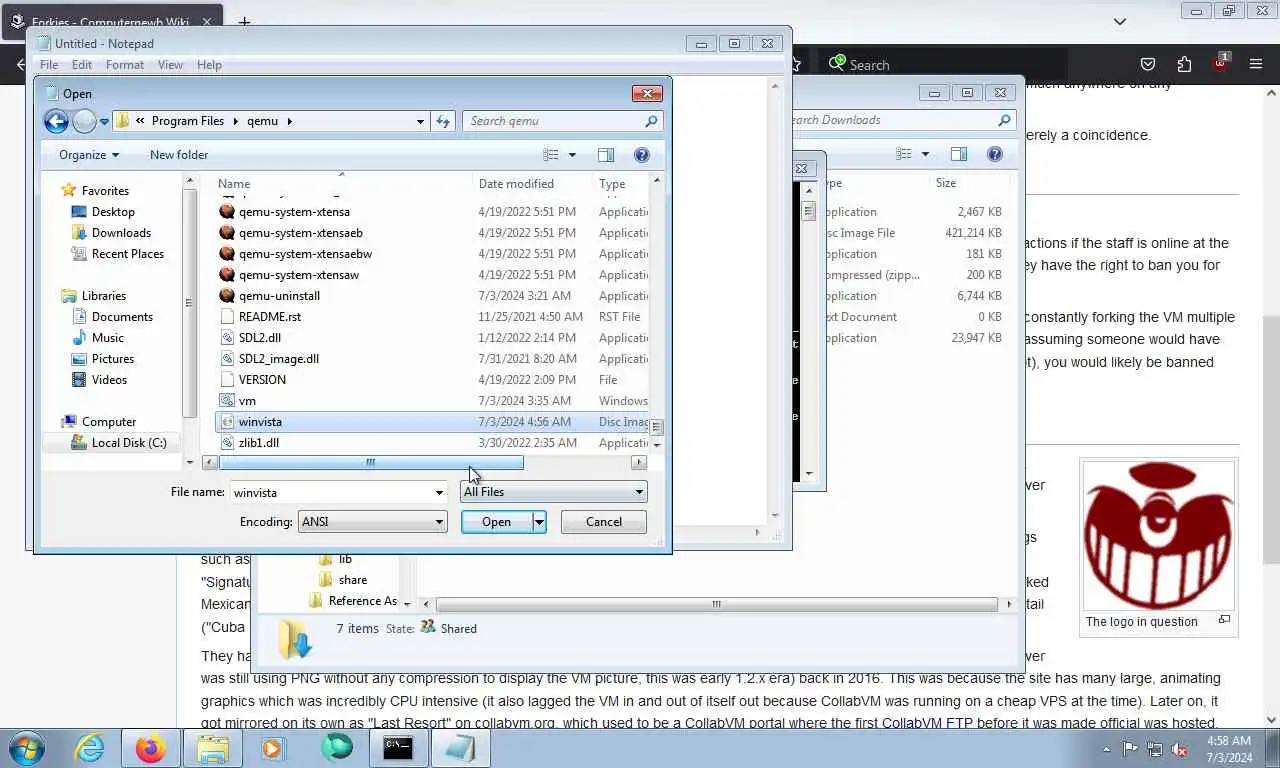Screen dimensions: 1280x768
Task: Open Windows Explorer from taskbar
Action: tap(213, 748)
